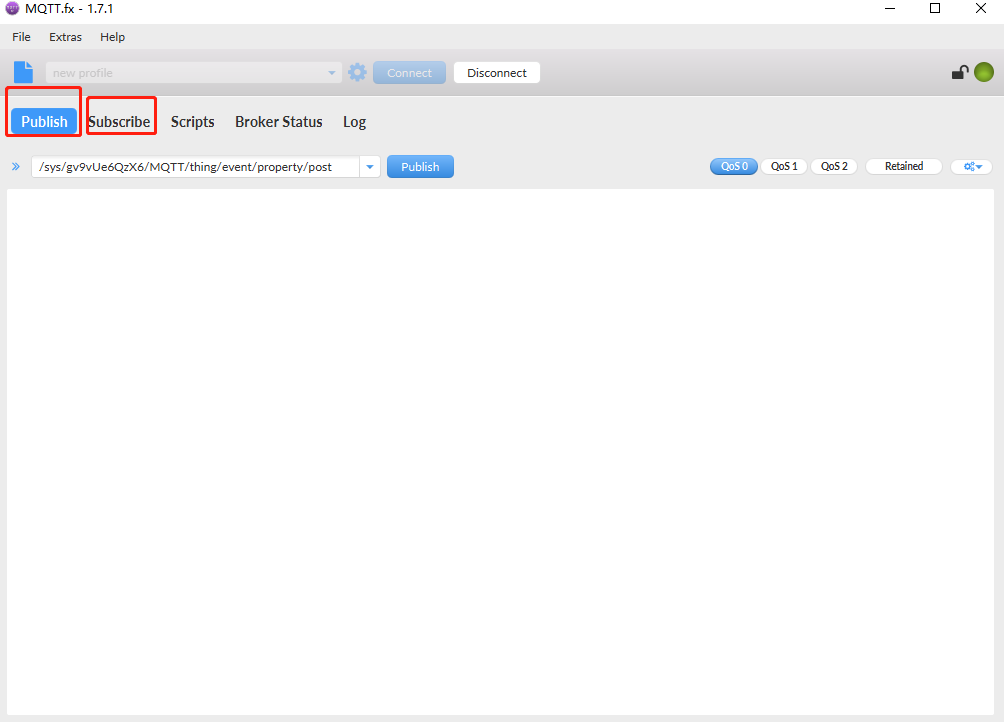Select QoS 1 level

pos(784,166)
